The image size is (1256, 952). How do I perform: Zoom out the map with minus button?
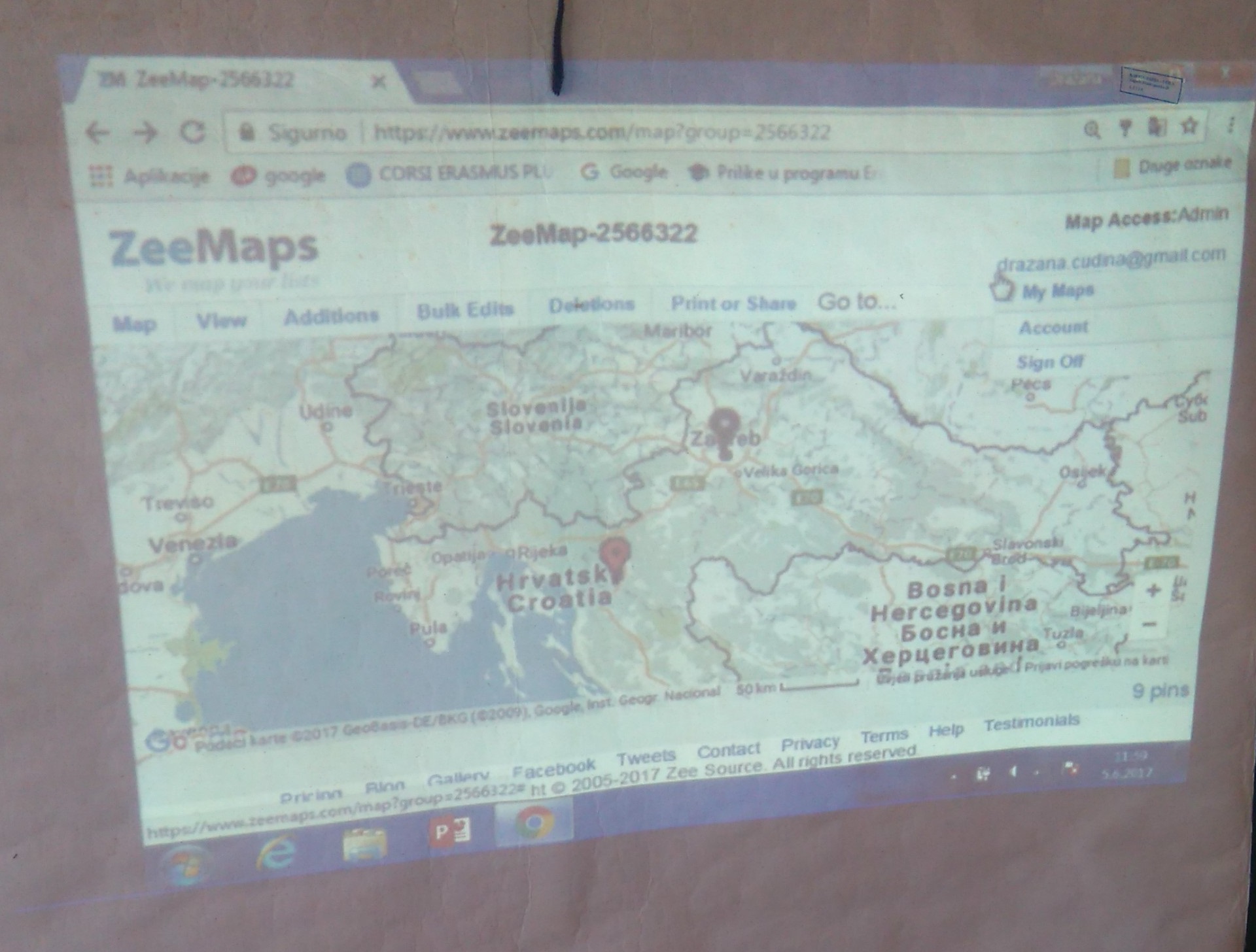point(1149,624)
